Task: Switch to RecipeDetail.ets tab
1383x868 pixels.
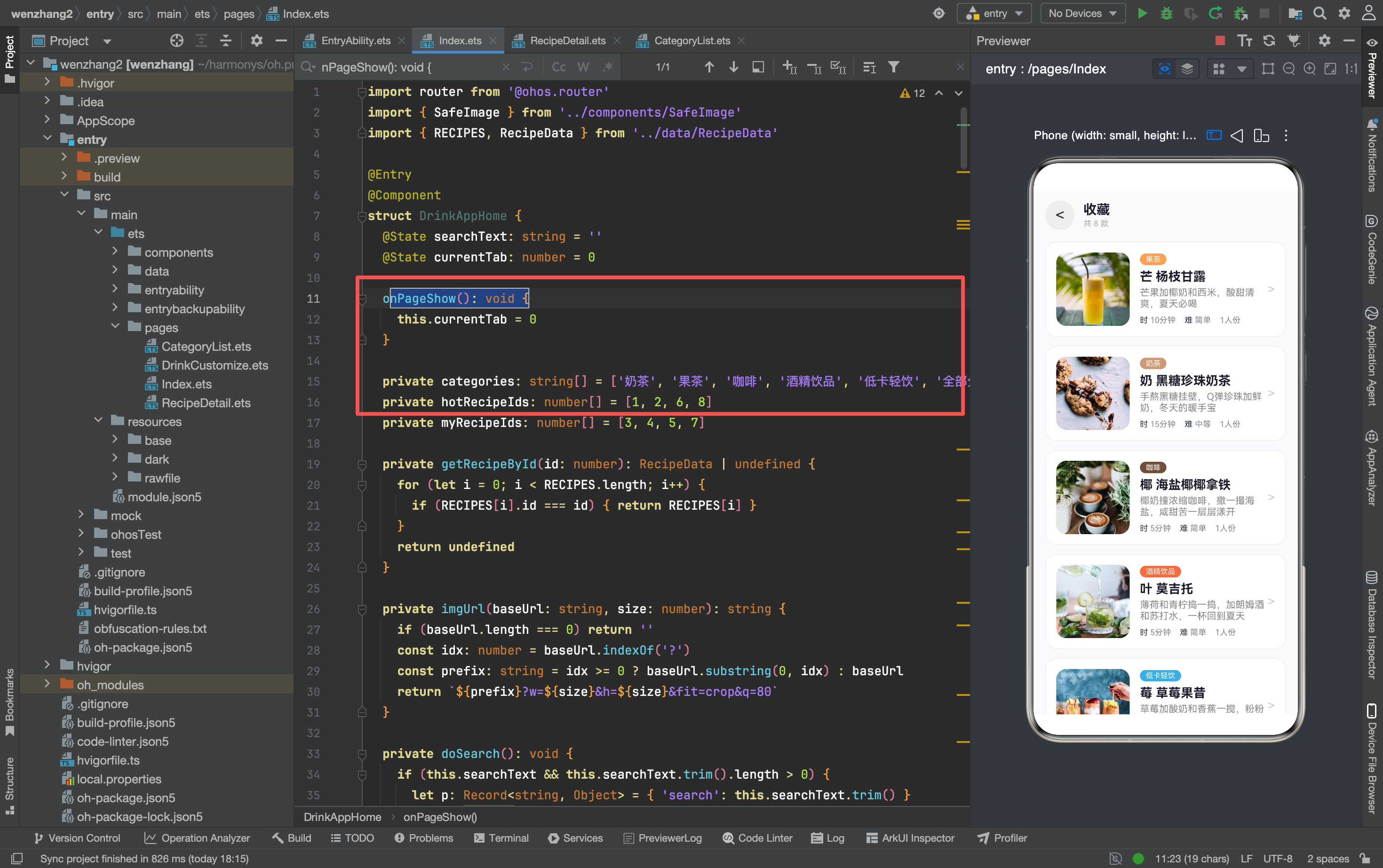Action: click(567, 40)
